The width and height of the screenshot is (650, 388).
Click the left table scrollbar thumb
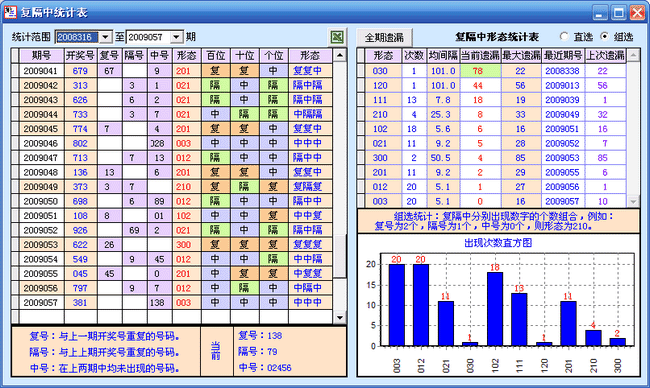tap(340, 256)
